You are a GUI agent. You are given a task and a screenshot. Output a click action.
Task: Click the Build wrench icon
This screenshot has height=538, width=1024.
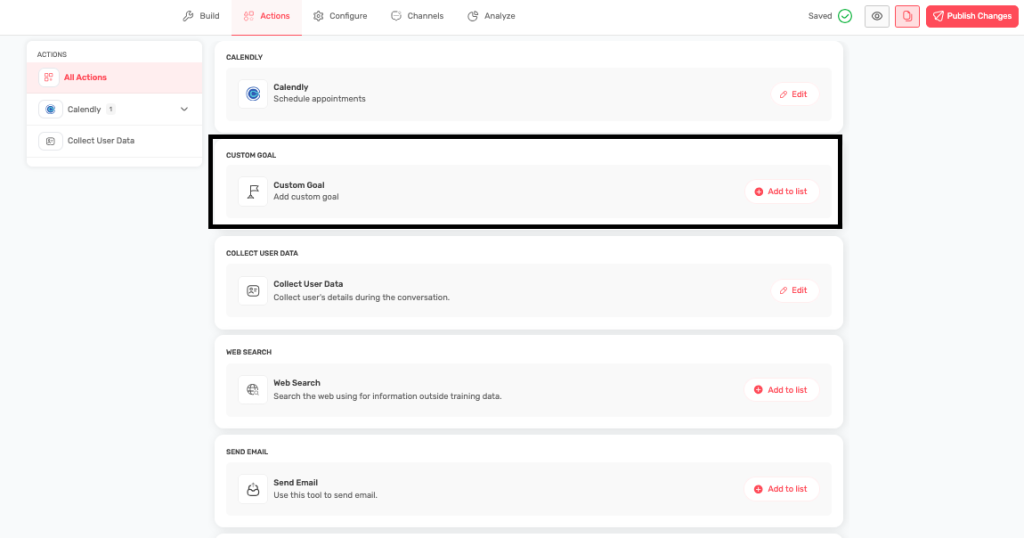[x=188, y=16]
